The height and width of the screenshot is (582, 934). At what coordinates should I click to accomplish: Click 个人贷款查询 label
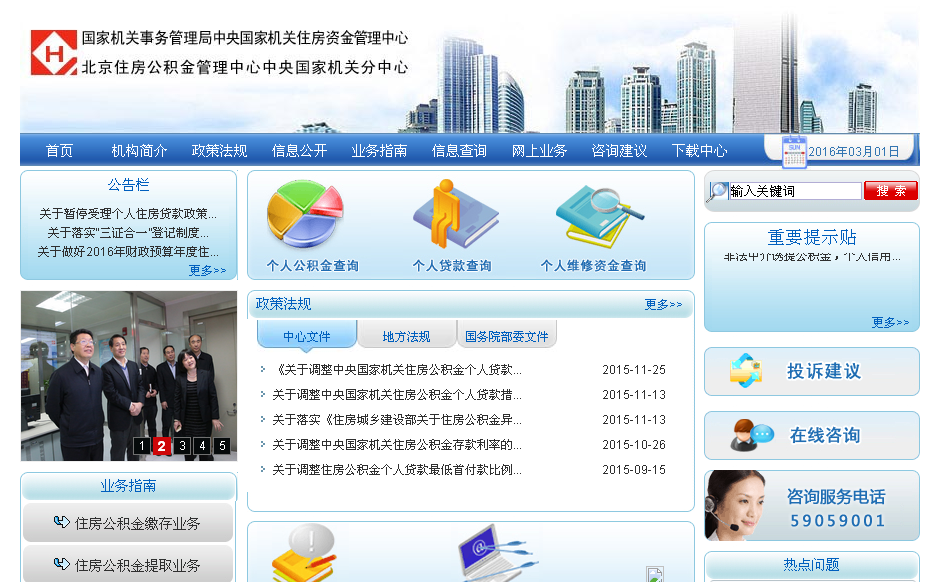pos(452,266)
